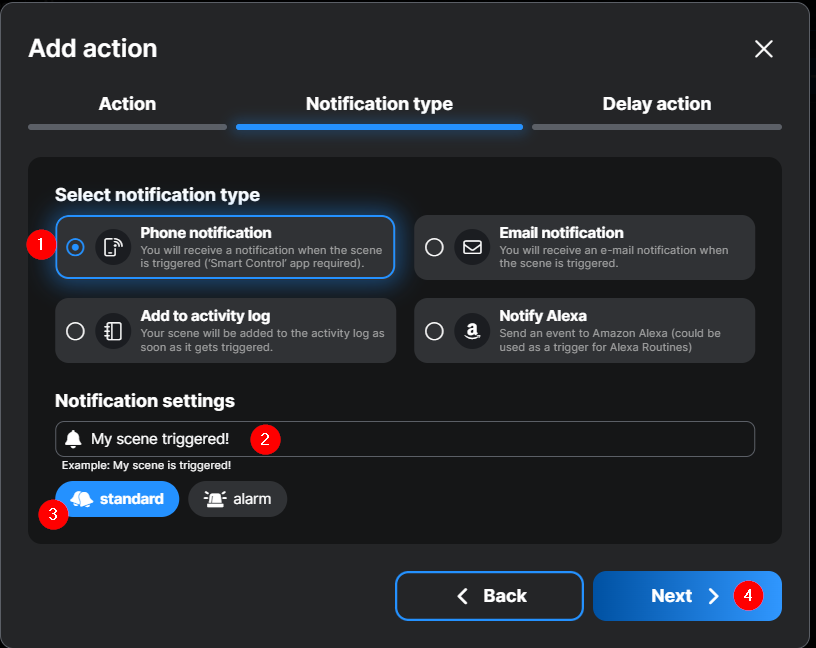
Task: Select the Notify Alexa radio button
Action: (x=434, y=331)
